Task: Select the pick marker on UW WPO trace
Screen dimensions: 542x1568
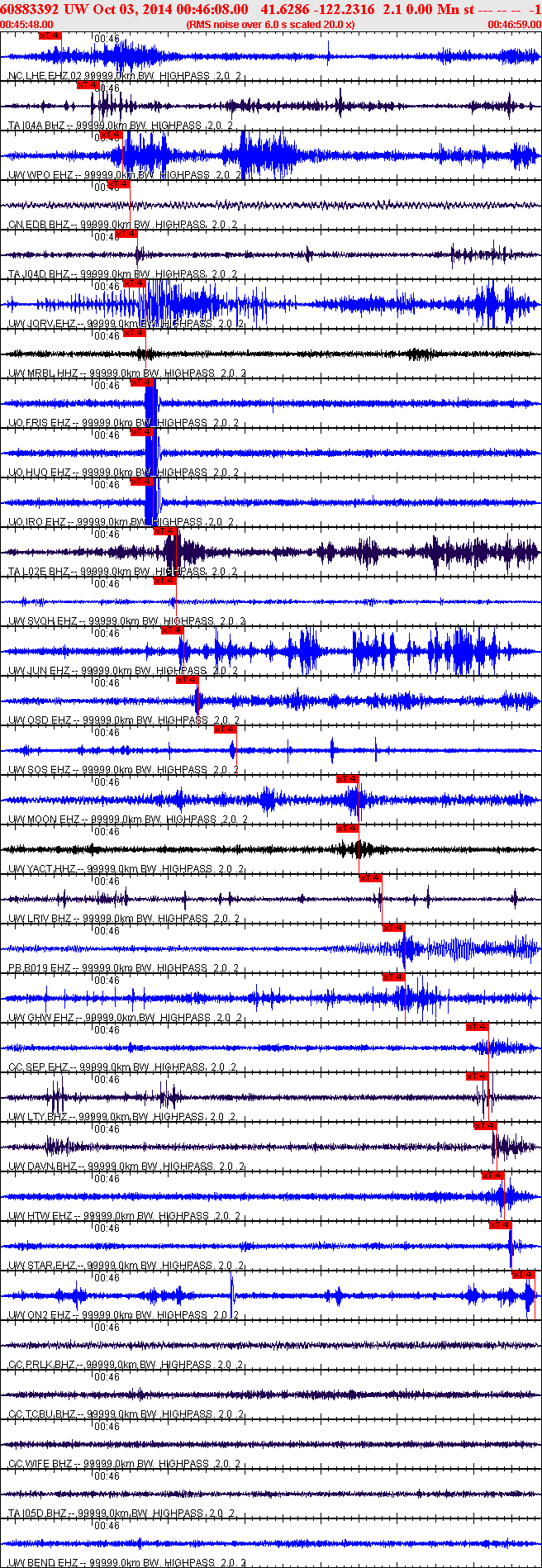Action: click(112, 135)
